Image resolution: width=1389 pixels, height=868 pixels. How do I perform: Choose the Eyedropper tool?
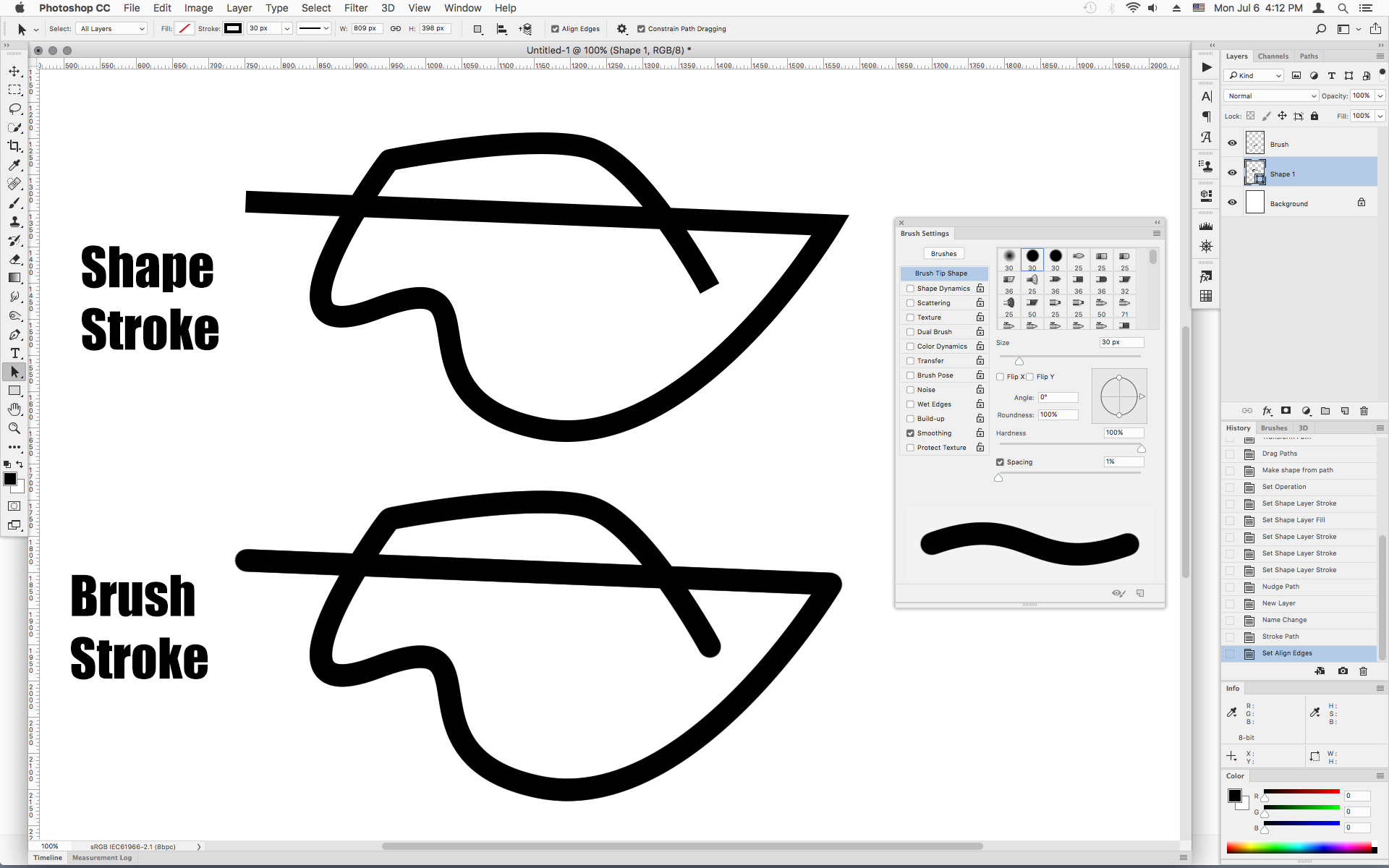click(14, 166)
